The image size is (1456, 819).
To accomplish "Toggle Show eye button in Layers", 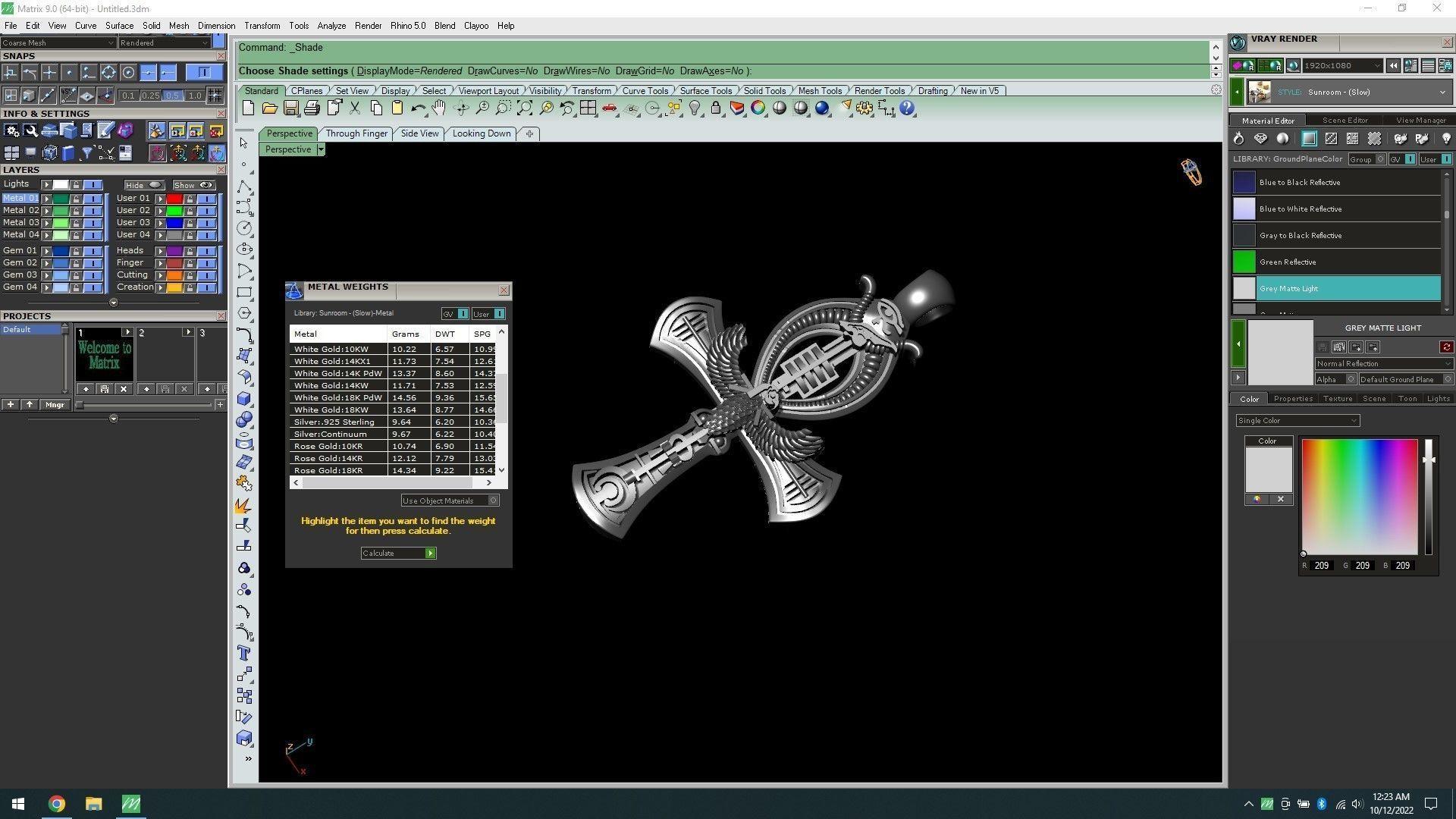I will [x=194, y=185].
